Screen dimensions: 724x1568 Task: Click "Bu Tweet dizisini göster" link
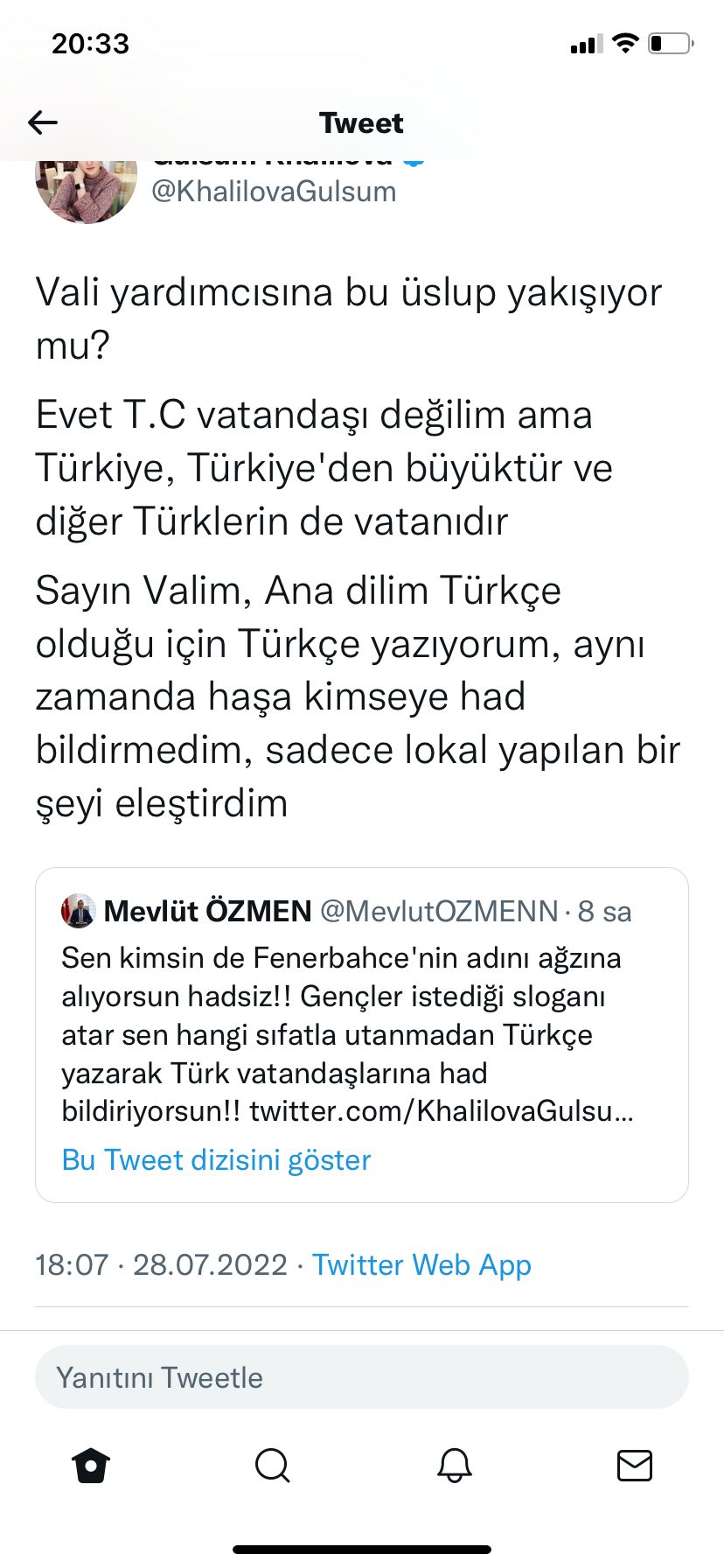click(x=216, y=1159)
